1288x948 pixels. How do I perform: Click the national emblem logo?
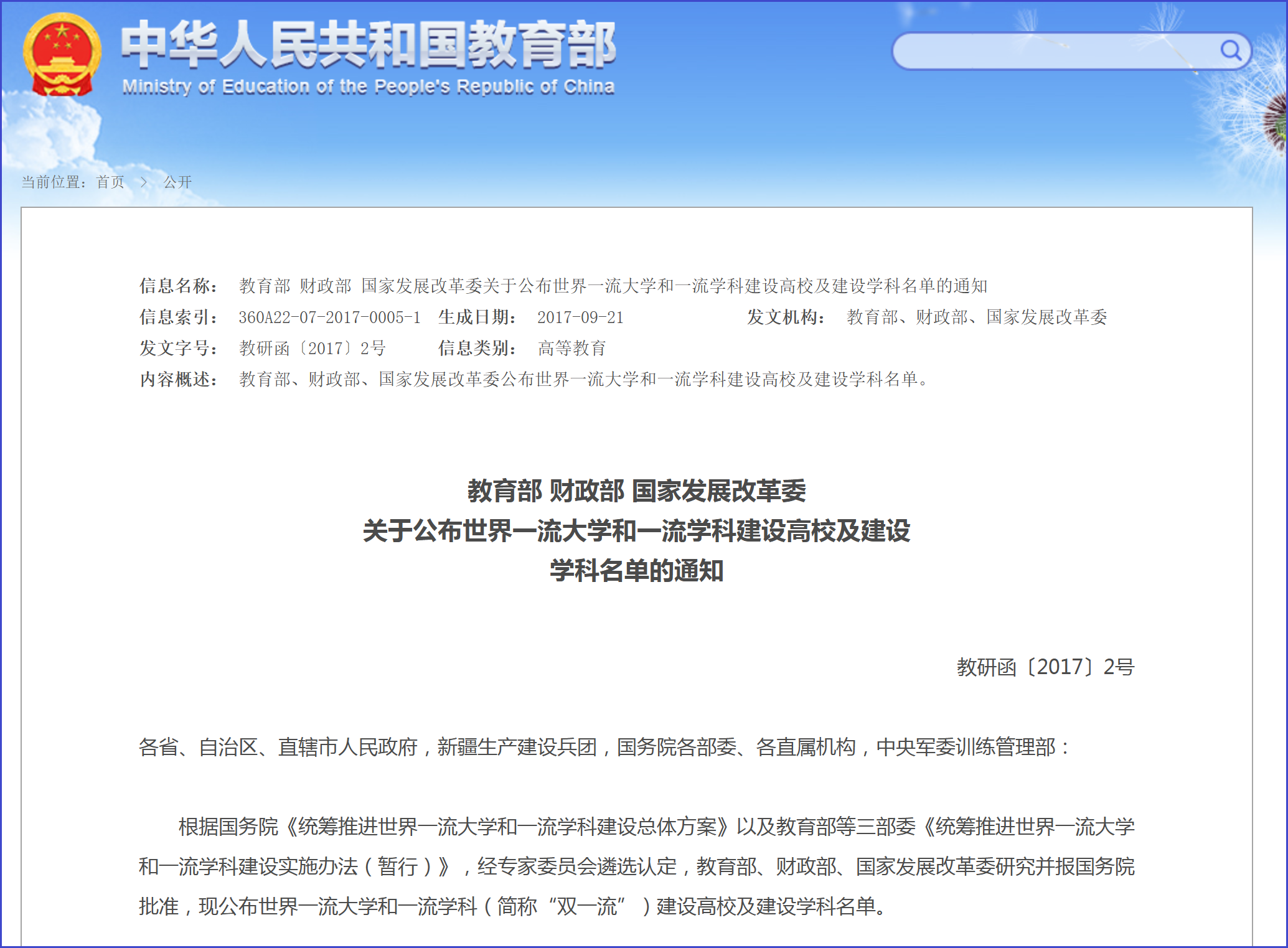tap(62, 55)
